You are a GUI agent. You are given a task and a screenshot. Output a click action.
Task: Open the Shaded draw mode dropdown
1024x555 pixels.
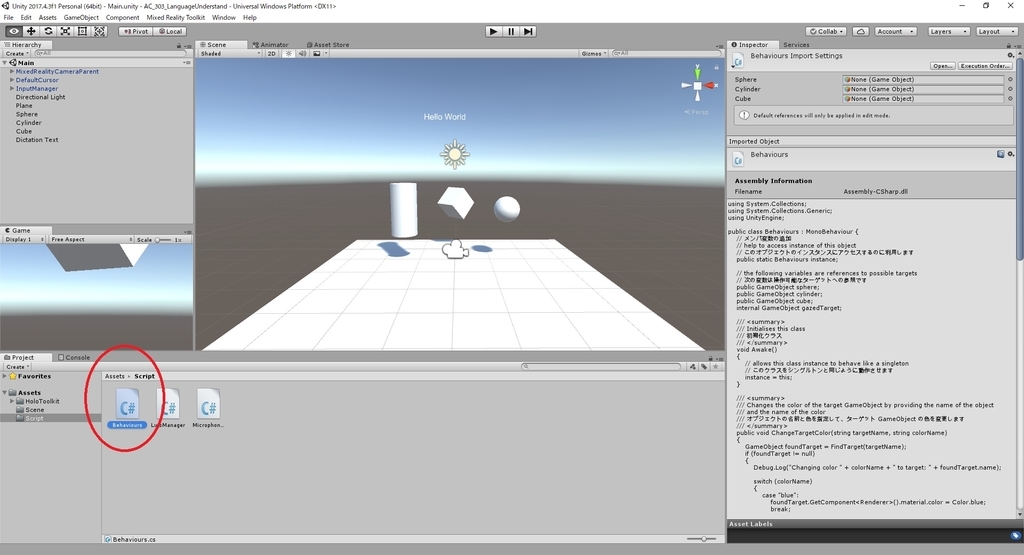(230, 54)
